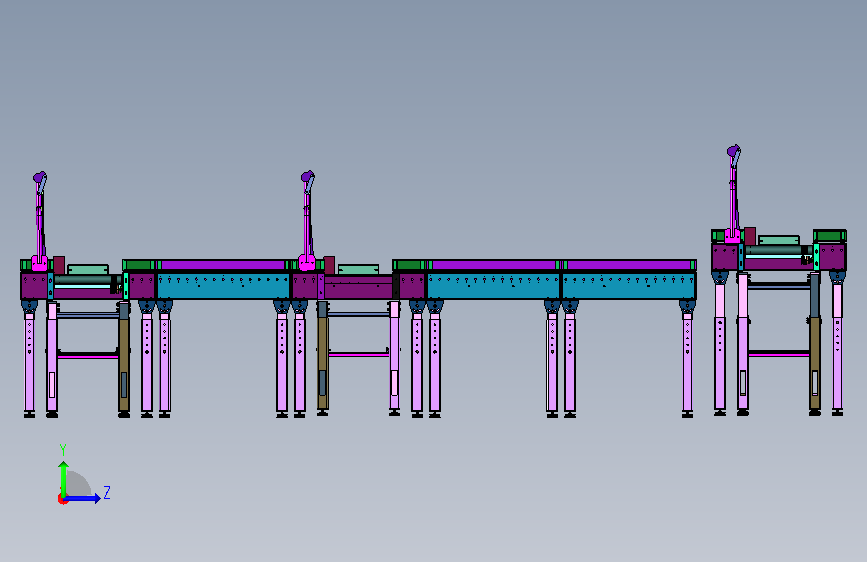
Task: Click the blue Z axis arrow of the triad
Action: [x=83, y=498]
